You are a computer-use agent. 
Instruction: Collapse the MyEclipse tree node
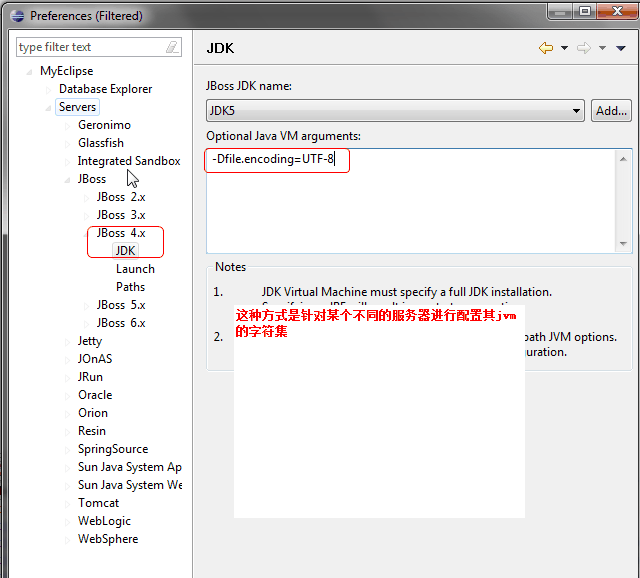[x=29, y=72]
